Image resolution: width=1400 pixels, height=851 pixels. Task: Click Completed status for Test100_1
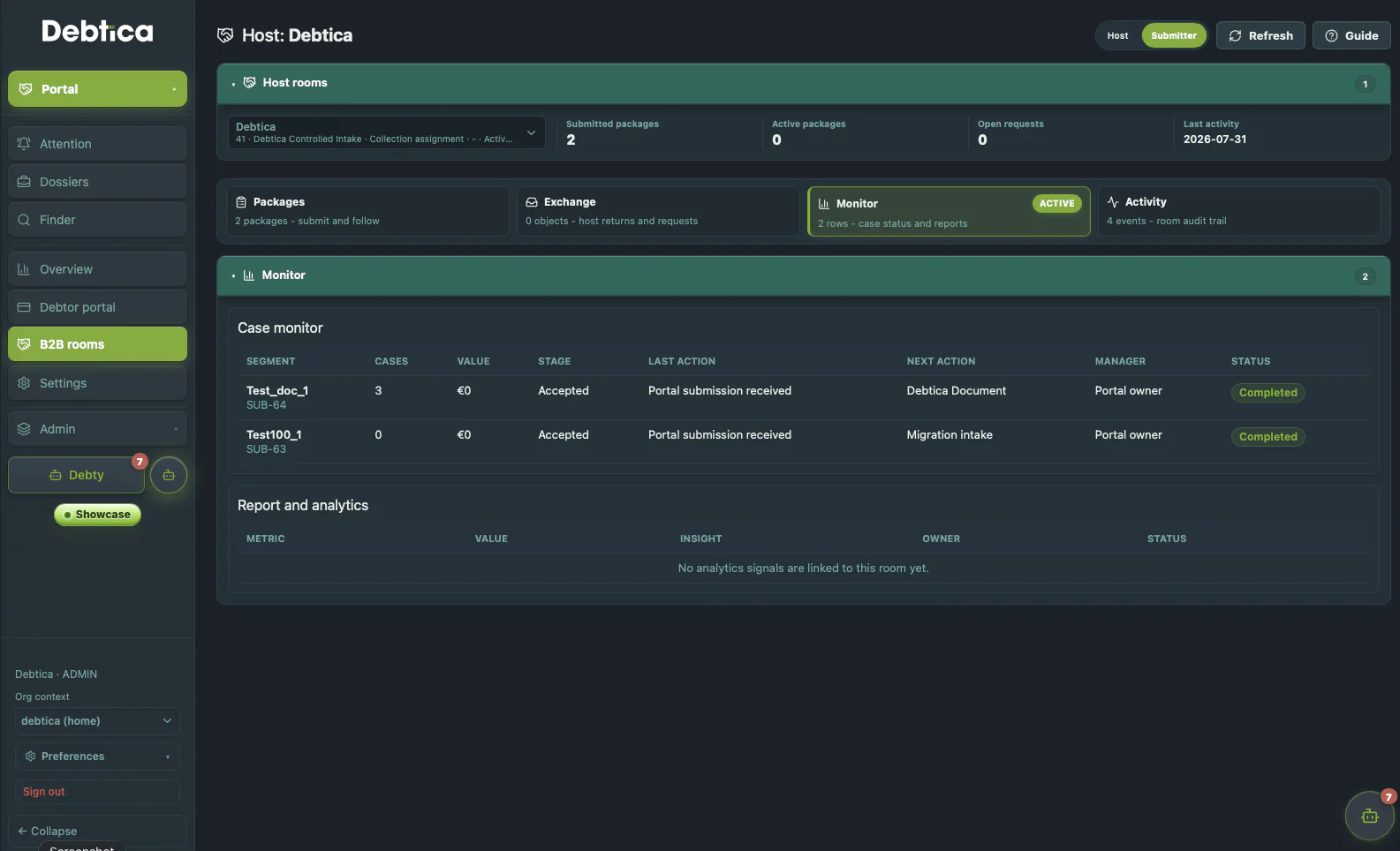[x=1268, y=437]
